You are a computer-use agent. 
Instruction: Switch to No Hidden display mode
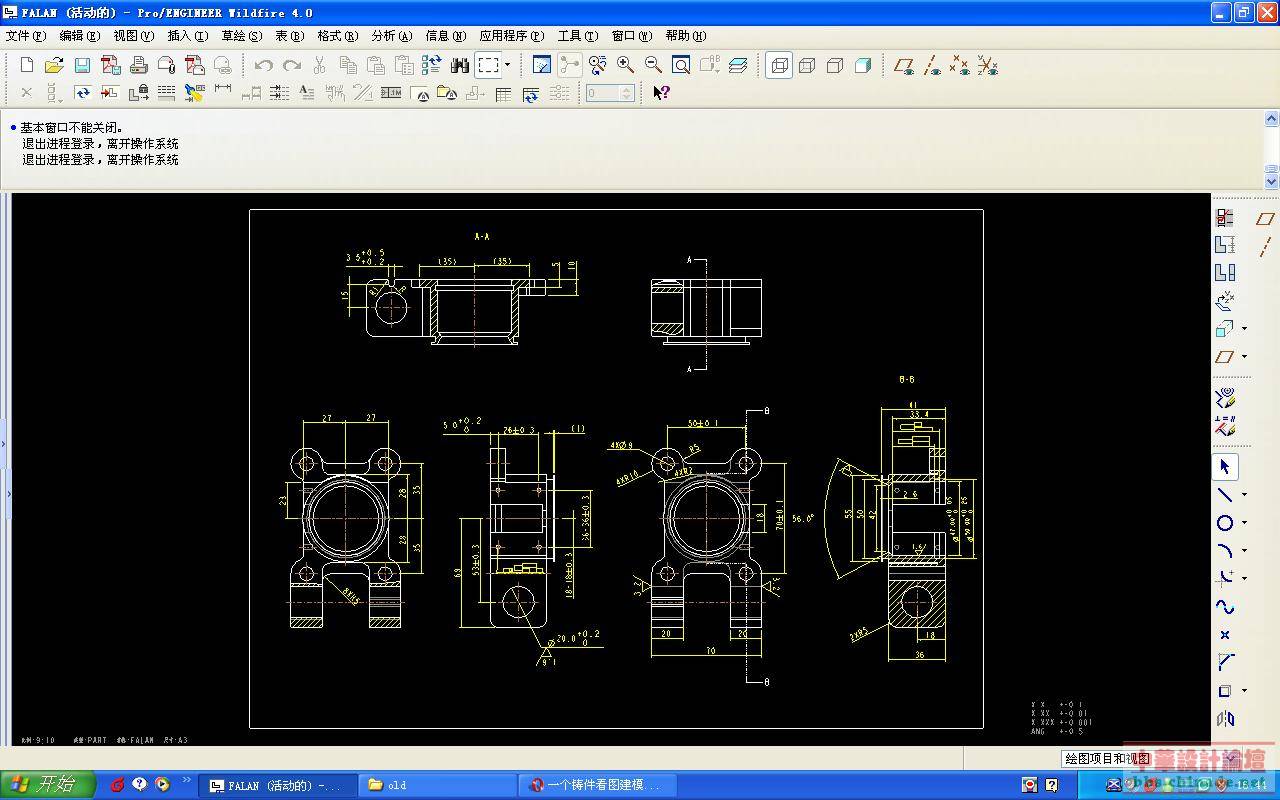click(x=835, y=65)
